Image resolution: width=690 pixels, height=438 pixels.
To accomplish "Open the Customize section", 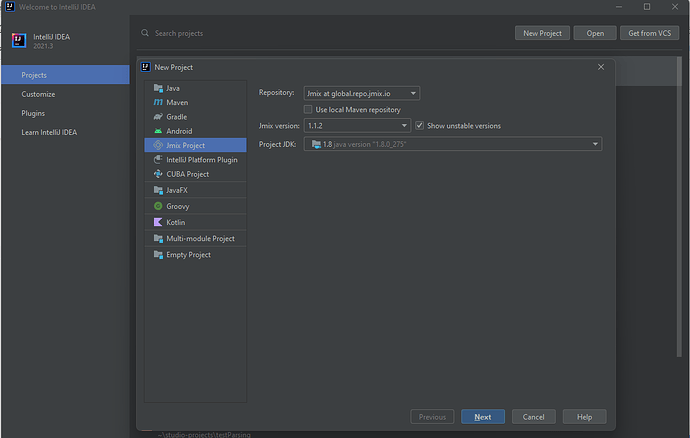I will pos(66,94).
